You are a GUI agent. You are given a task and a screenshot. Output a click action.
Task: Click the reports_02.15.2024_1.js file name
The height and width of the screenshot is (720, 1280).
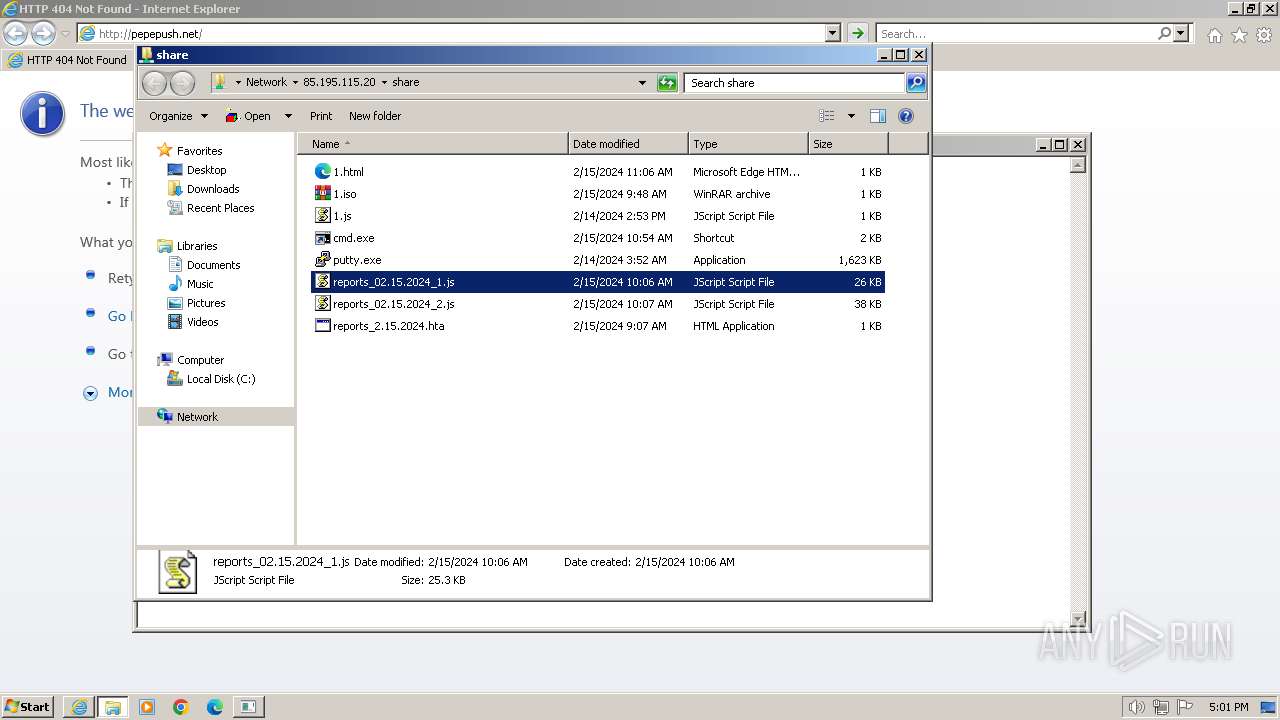click(x=393, y=282)
